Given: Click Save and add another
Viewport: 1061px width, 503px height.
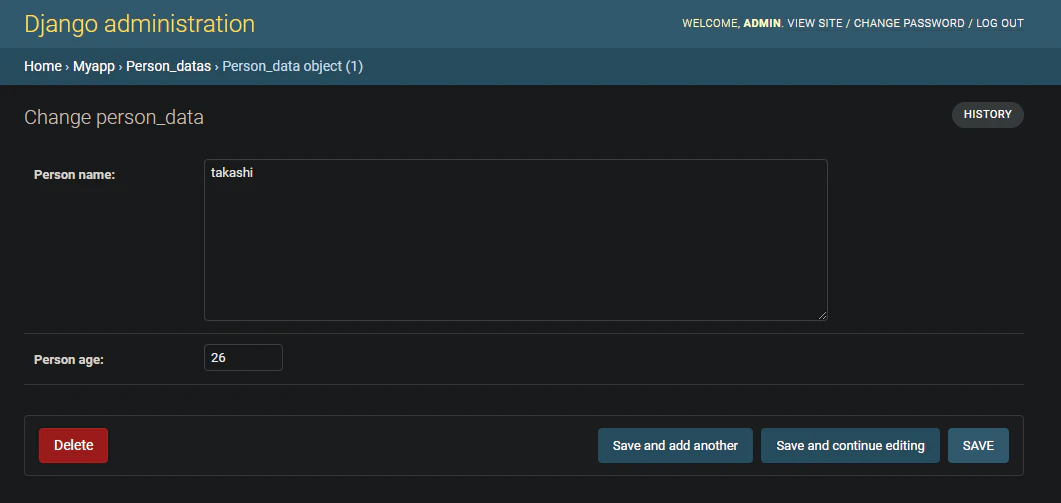Looking at the screenshot, I should 675,445.
